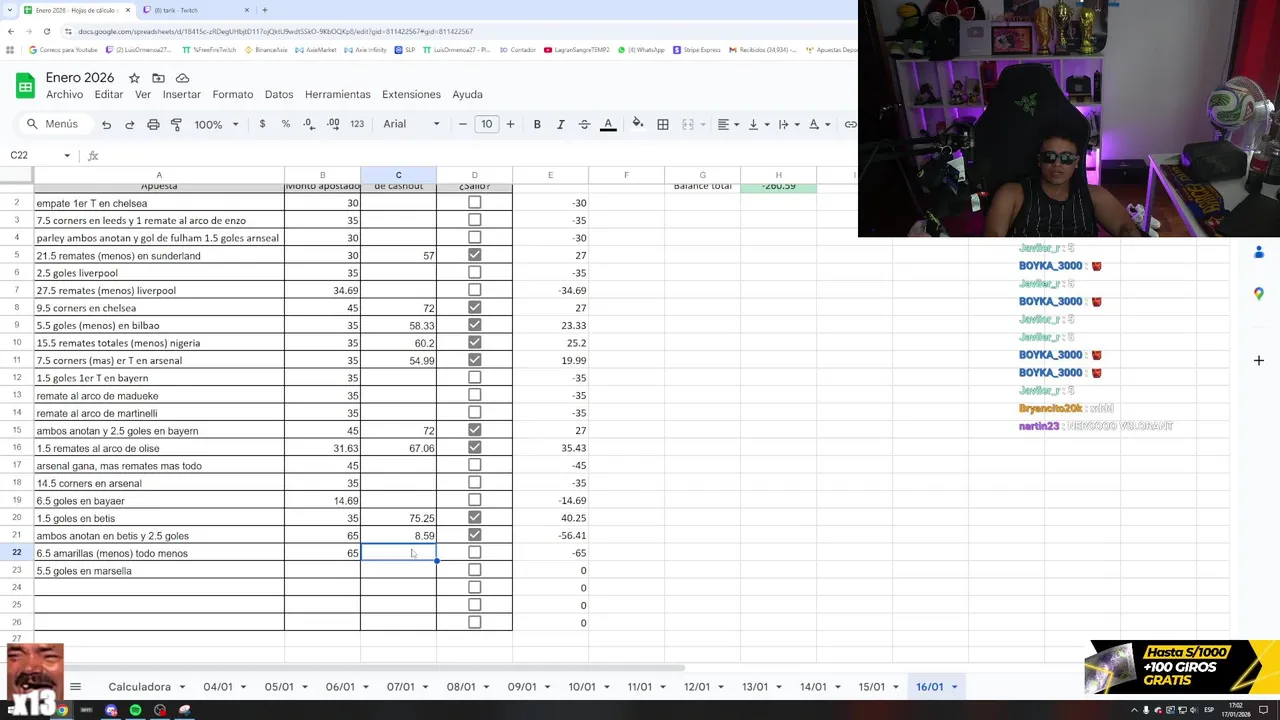Star the Enero 2026 document
This screenshot has width=1280, height=720.
click(x=134, y=78)
